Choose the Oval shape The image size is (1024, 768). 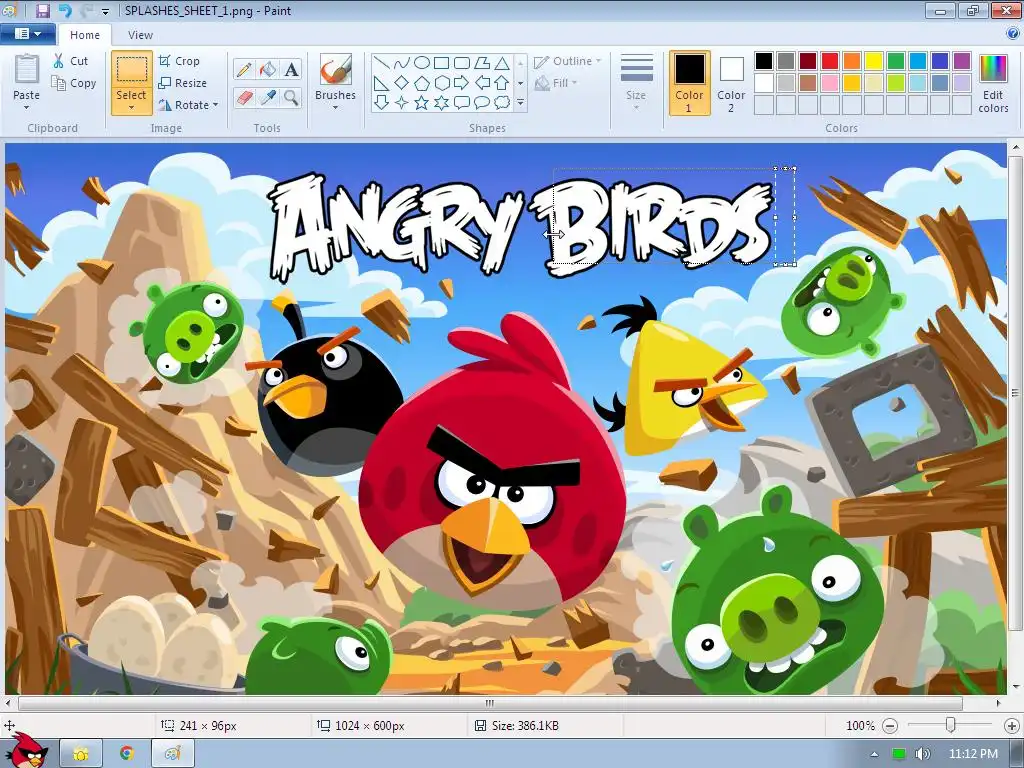point(422,63)
